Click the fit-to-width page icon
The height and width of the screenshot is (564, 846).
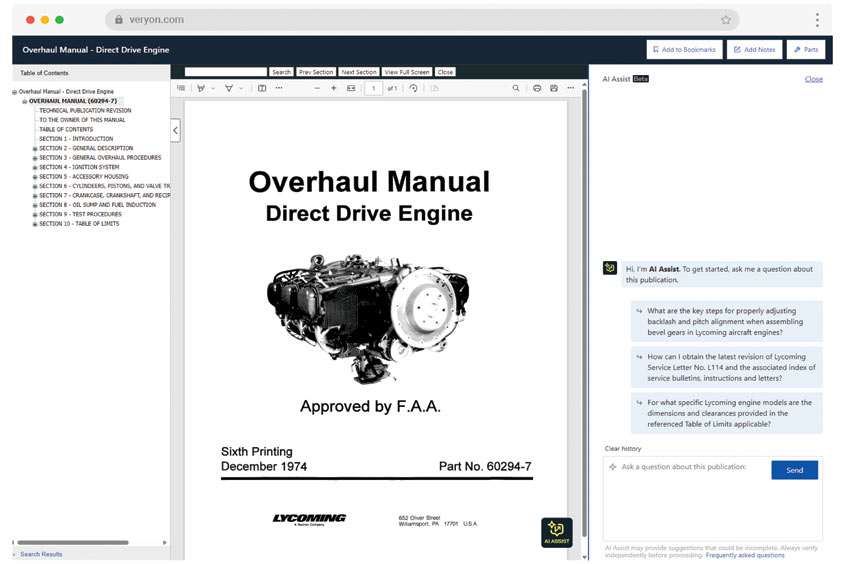click(351, 88)
